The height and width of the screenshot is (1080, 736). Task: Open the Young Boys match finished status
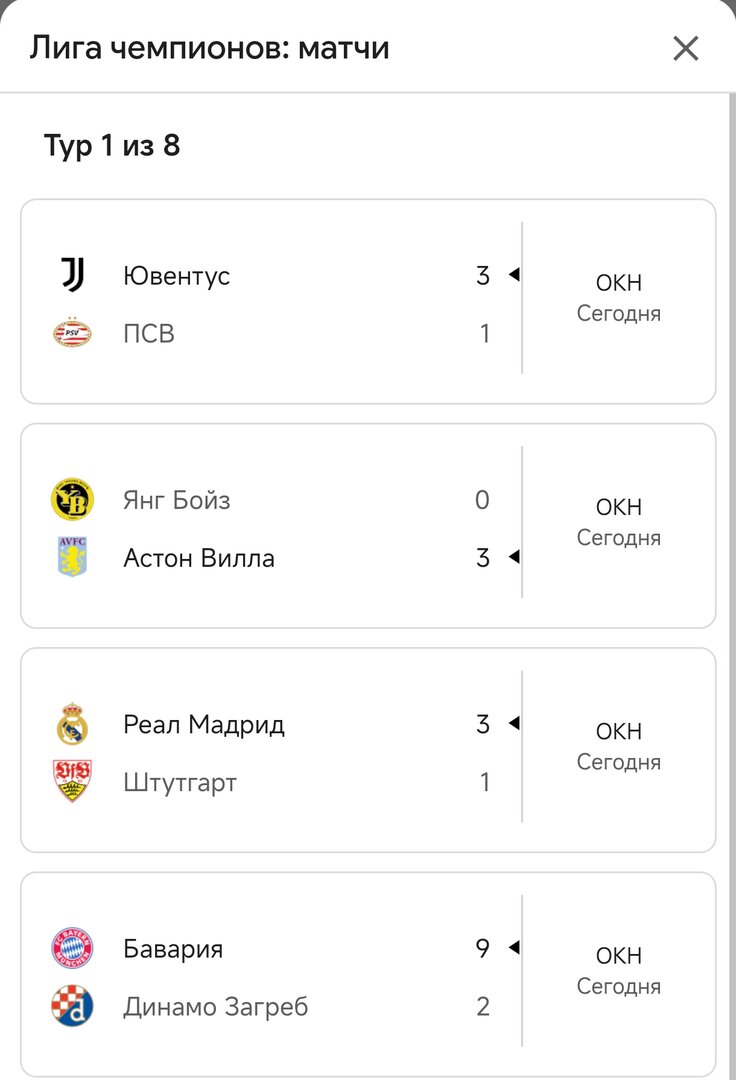pos(618,522)
